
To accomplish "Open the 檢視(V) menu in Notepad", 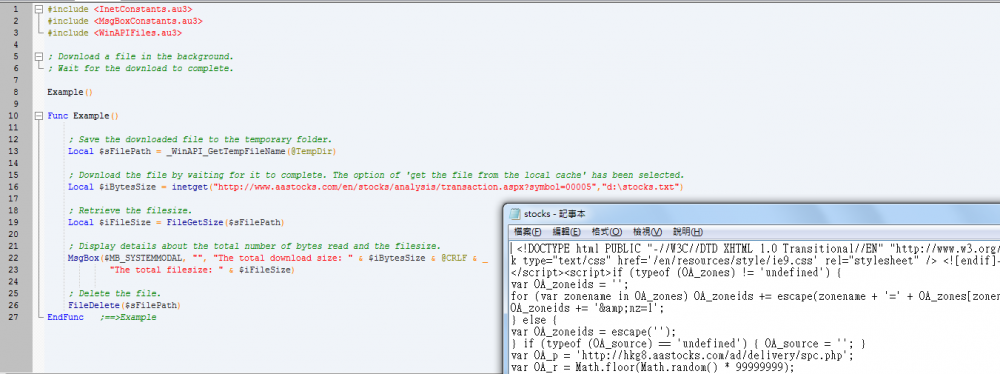I will [x=647, y=232].
